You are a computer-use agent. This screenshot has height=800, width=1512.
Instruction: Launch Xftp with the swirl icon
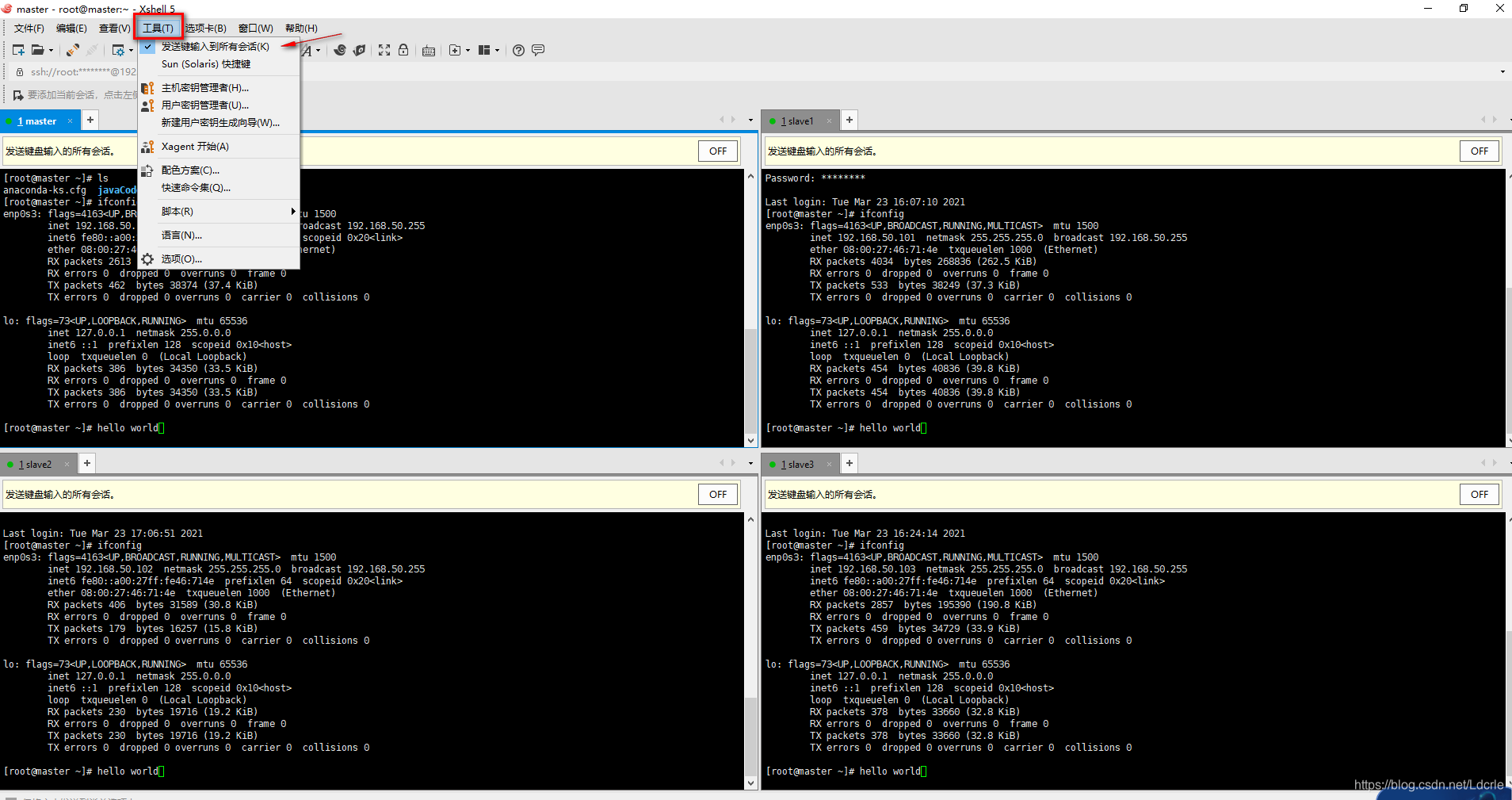pyautogui.click(x=340, y=50)
